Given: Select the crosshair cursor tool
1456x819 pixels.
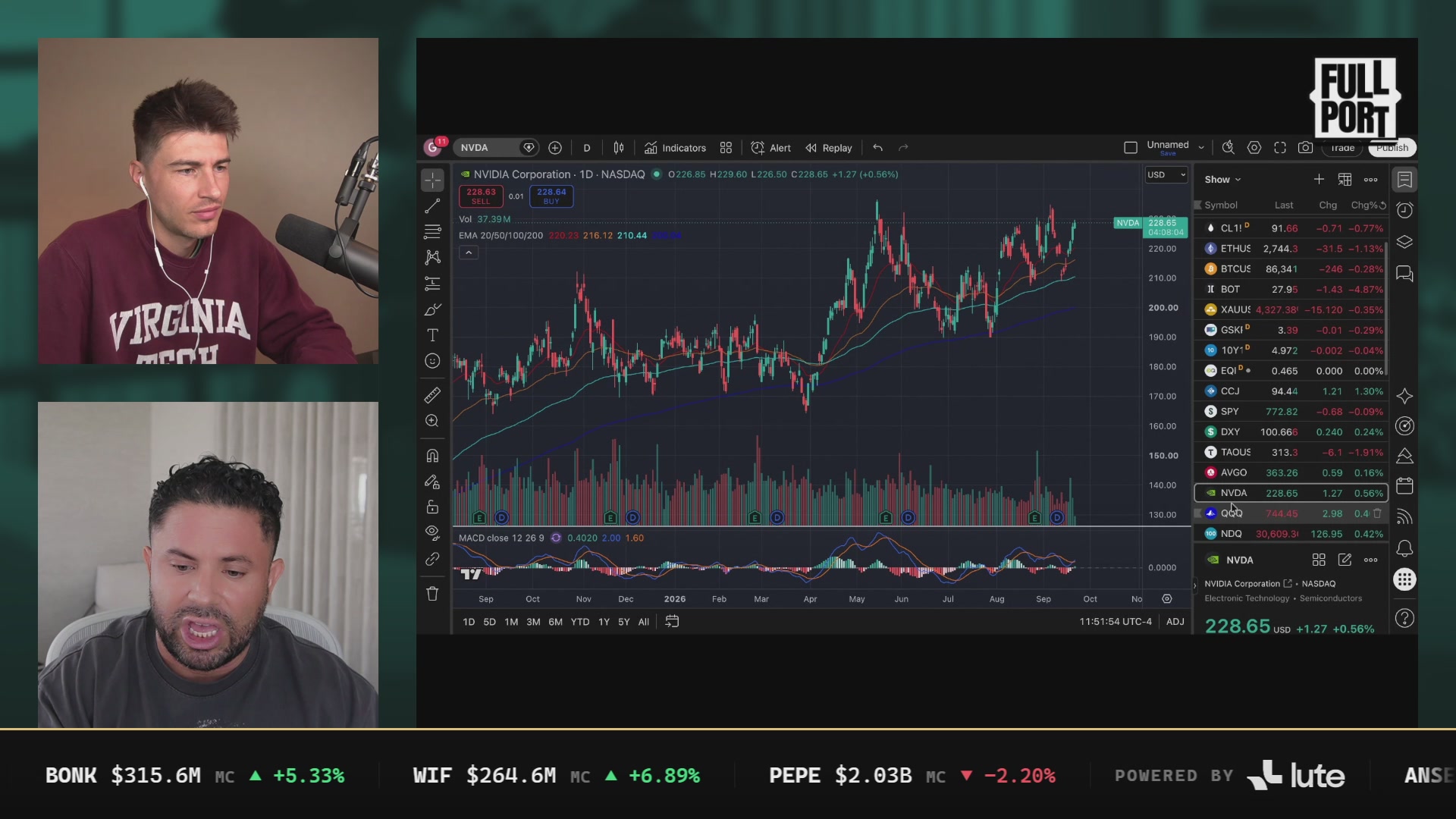Looking at the screenshot, I should [432, 180].
